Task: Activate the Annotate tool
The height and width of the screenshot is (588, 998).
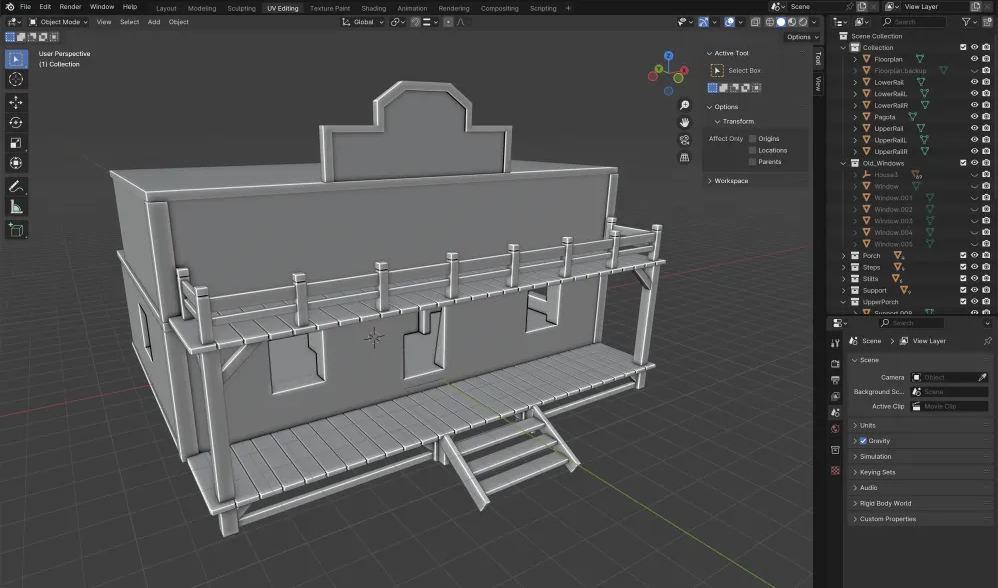Action: point(16,187)
